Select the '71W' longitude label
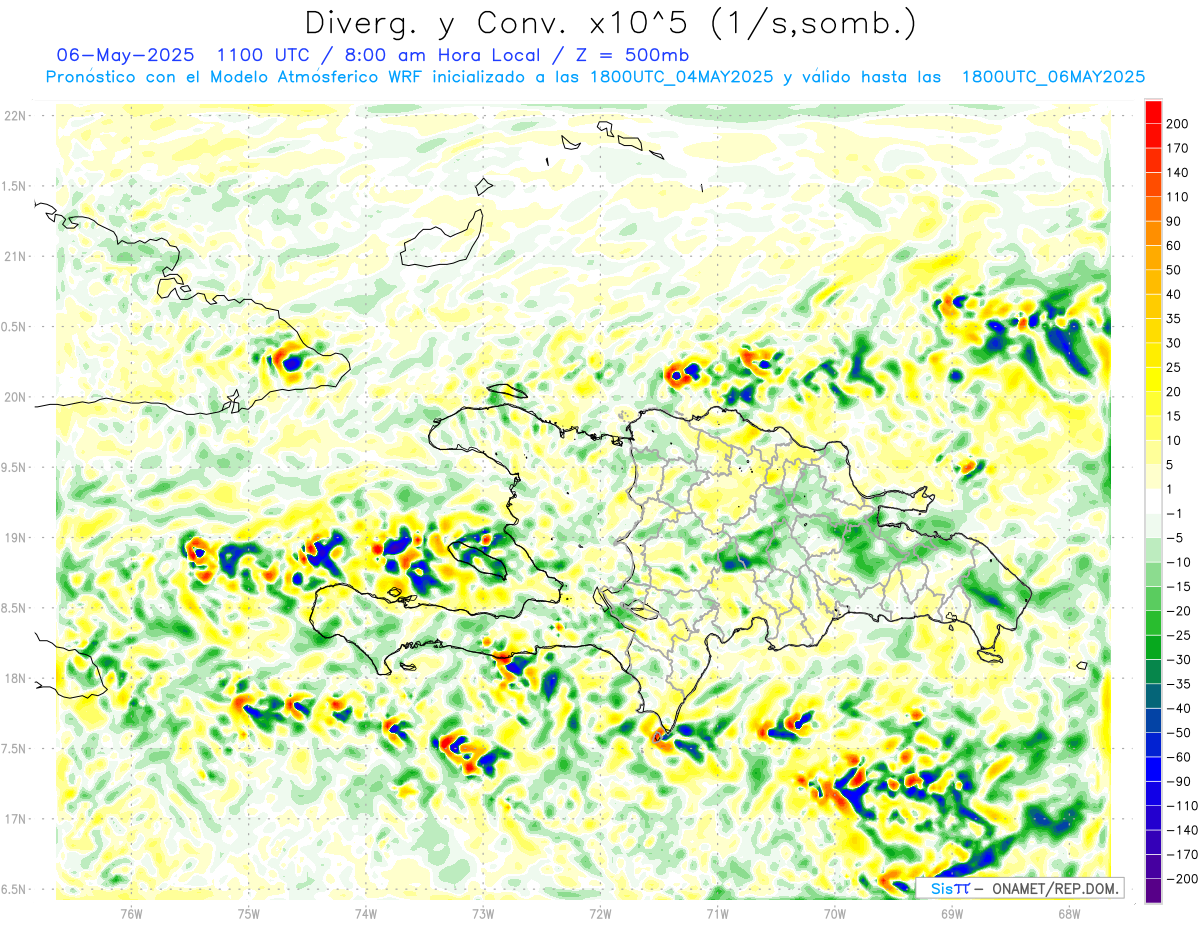This screenshot has width=1200, height=927. (717, 914)
